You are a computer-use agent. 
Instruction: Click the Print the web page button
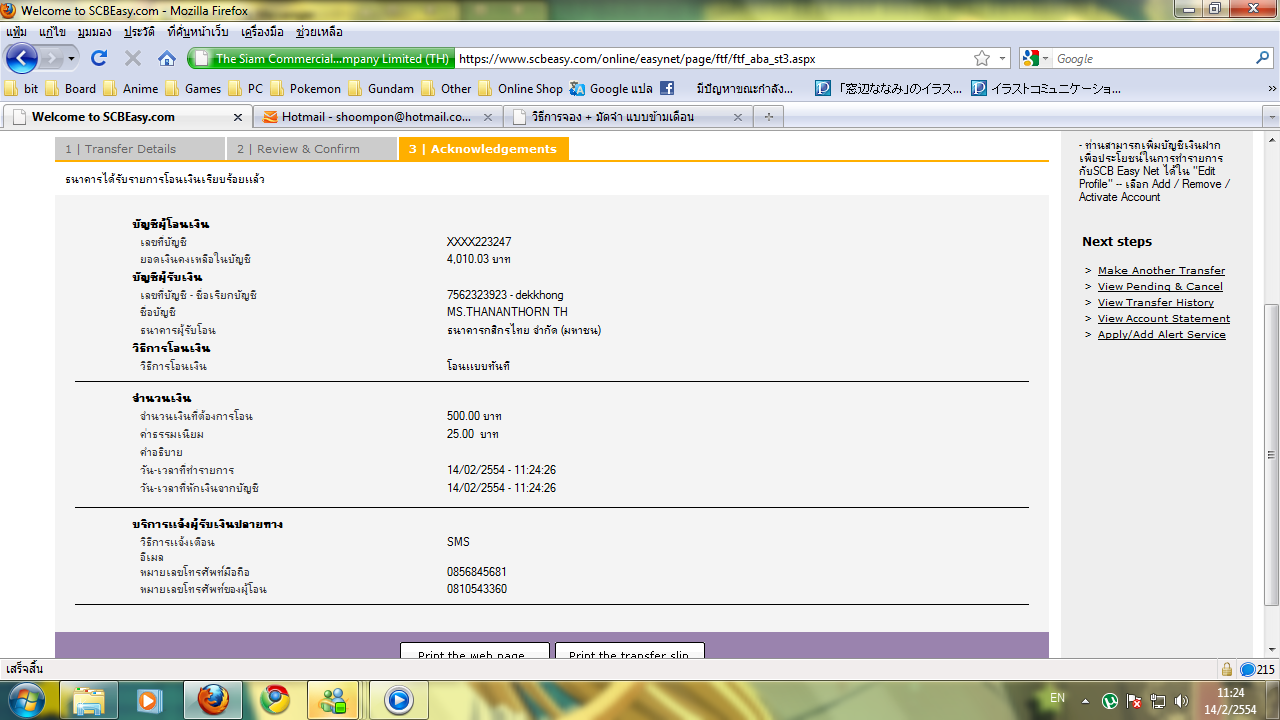tap(475, 651)
